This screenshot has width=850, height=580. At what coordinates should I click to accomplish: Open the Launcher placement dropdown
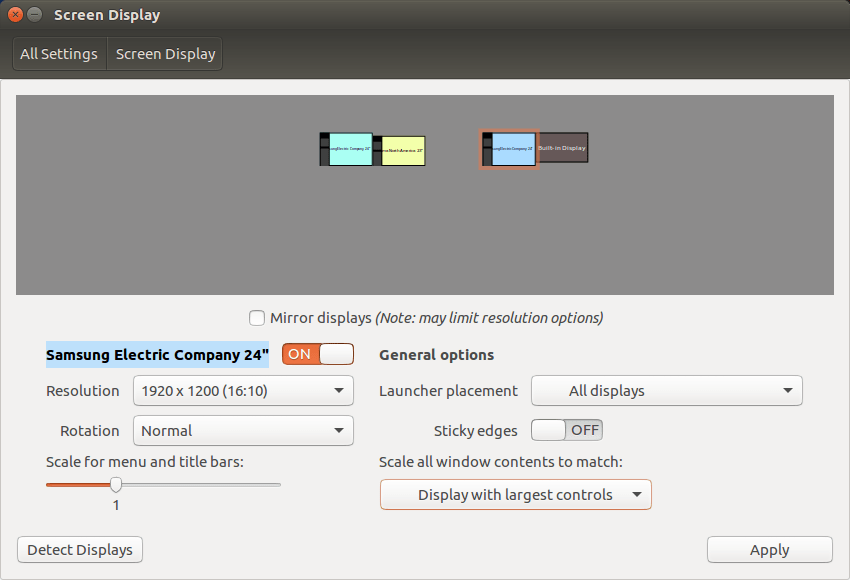[x=666, y=390]
